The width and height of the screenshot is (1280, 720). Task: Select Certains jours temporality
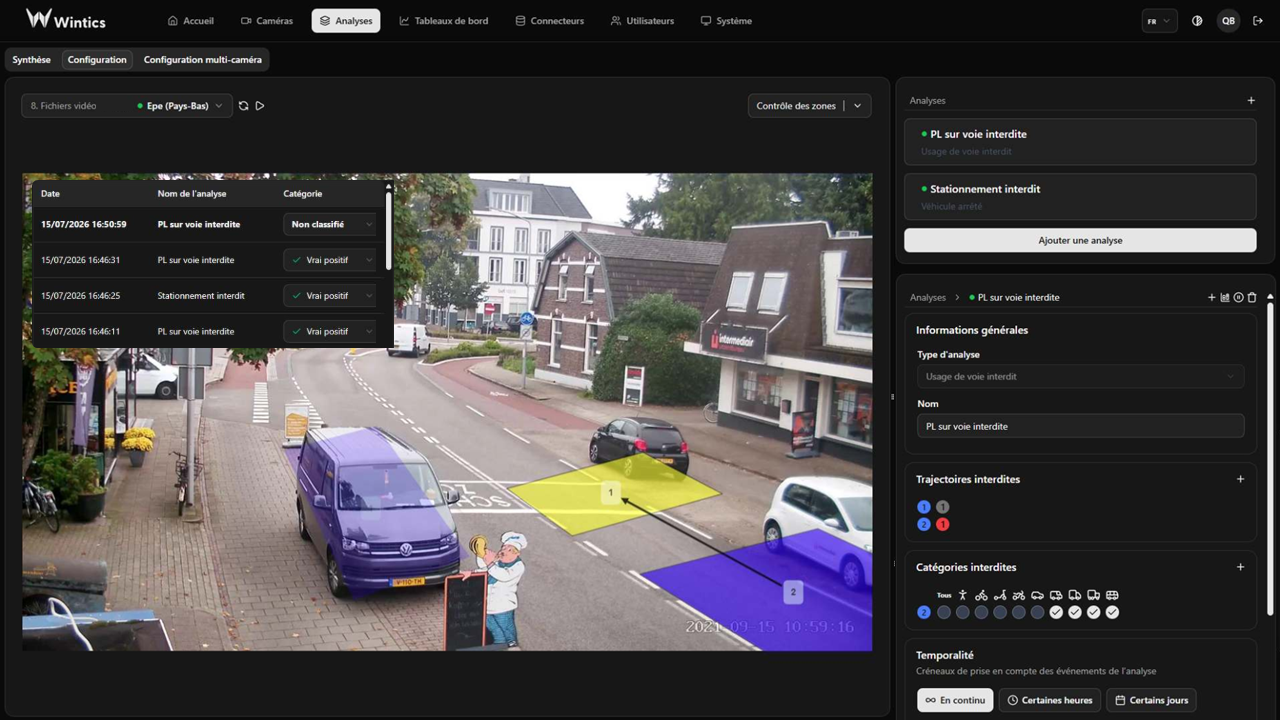click(x=1152, y=700)
